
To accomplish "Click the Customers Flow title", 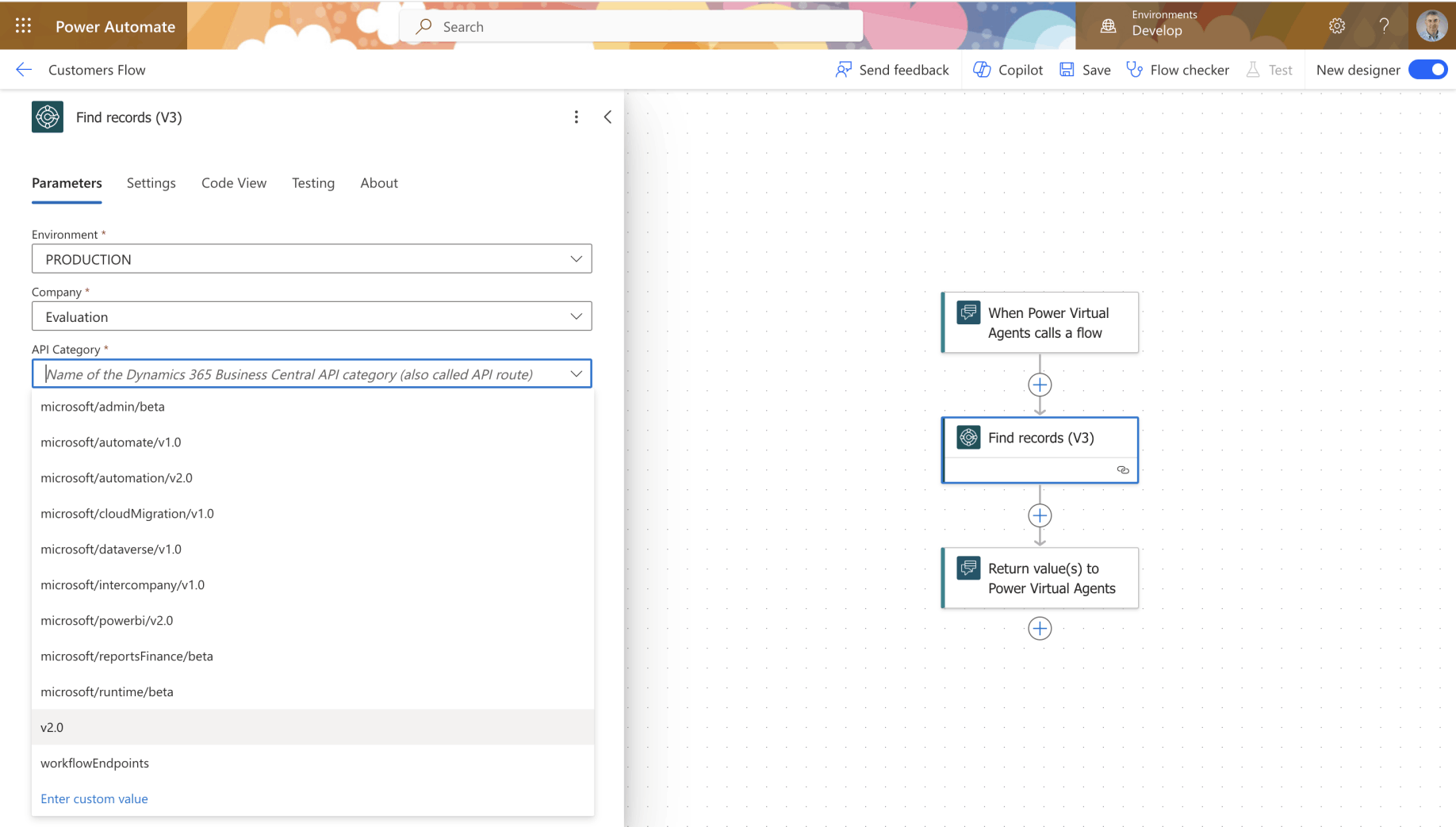I will pos(97,70).
